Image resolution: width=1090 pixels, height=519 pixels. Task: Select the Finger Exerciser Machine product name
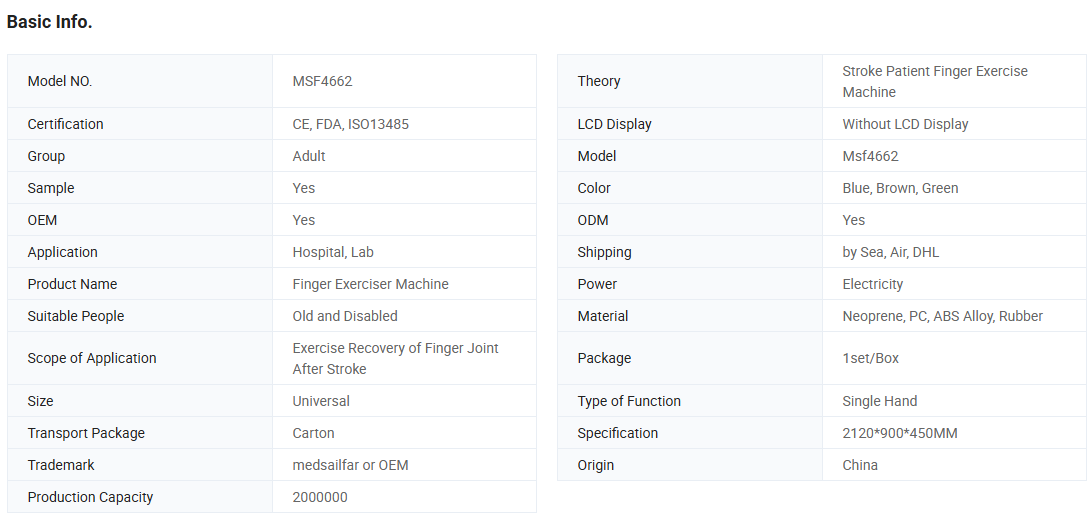[370, 284]
